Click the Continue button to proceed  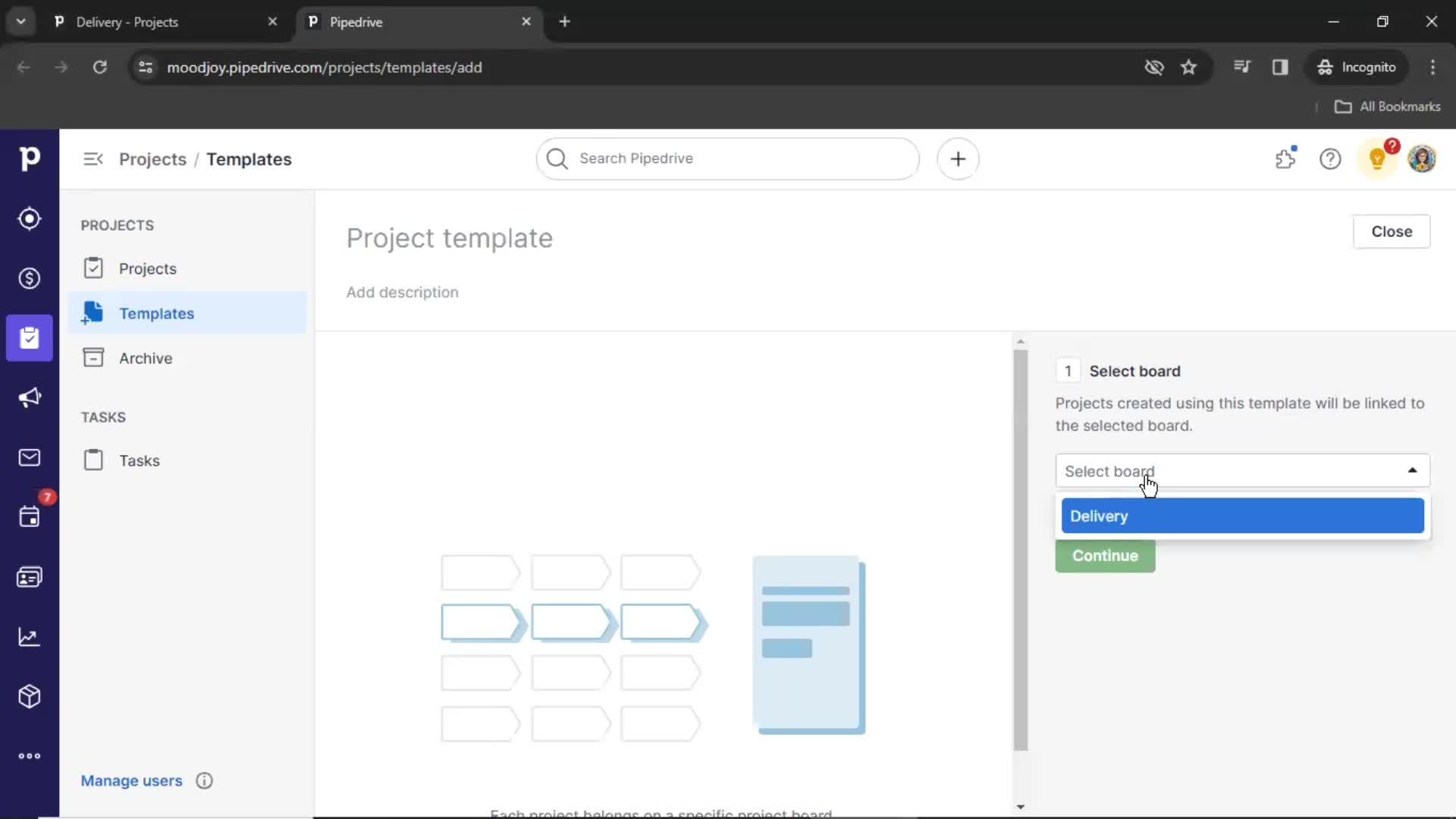point(1105,555)
